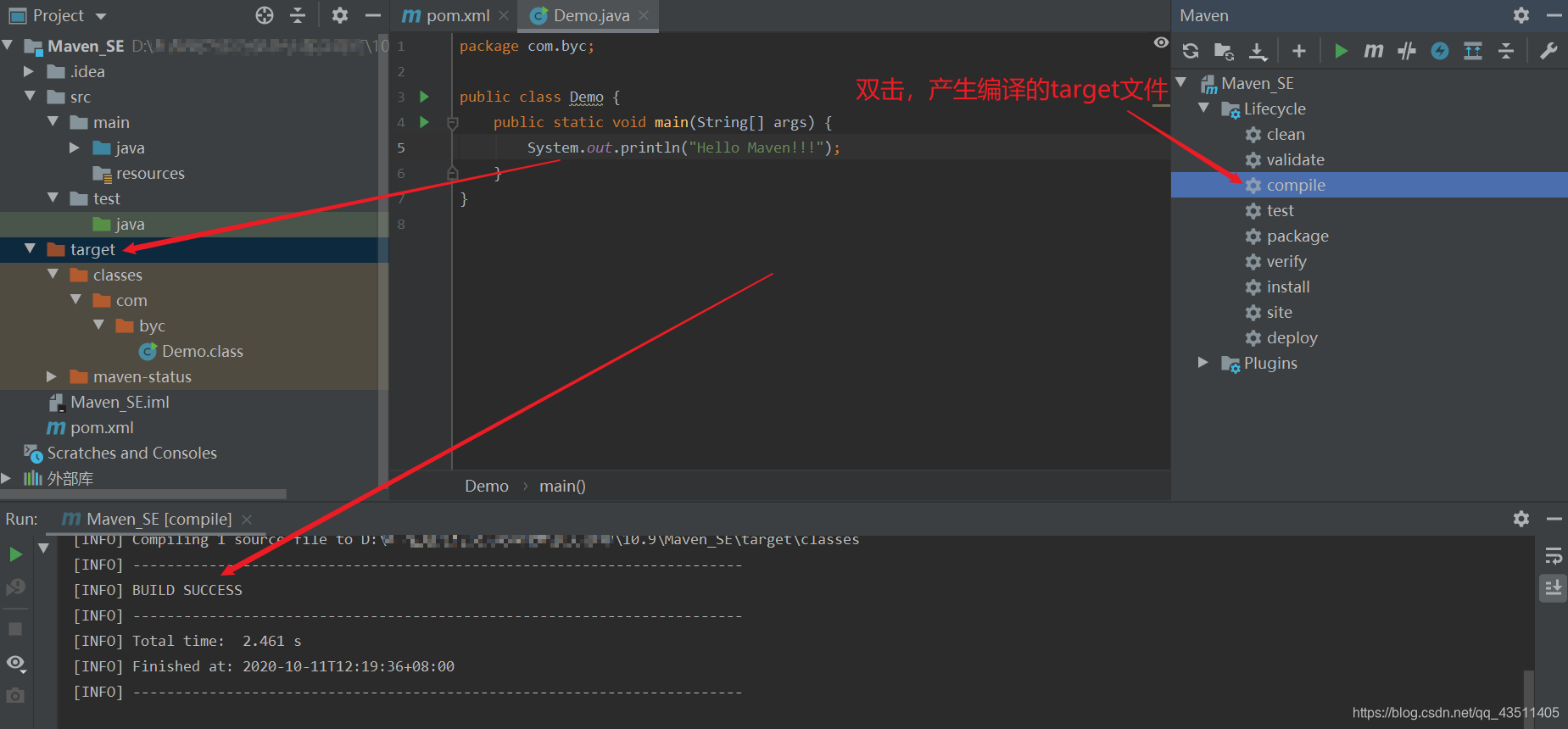Screen dimensions: 1568x729
Task: Collapse the target folder arrow
Action: 30,248
